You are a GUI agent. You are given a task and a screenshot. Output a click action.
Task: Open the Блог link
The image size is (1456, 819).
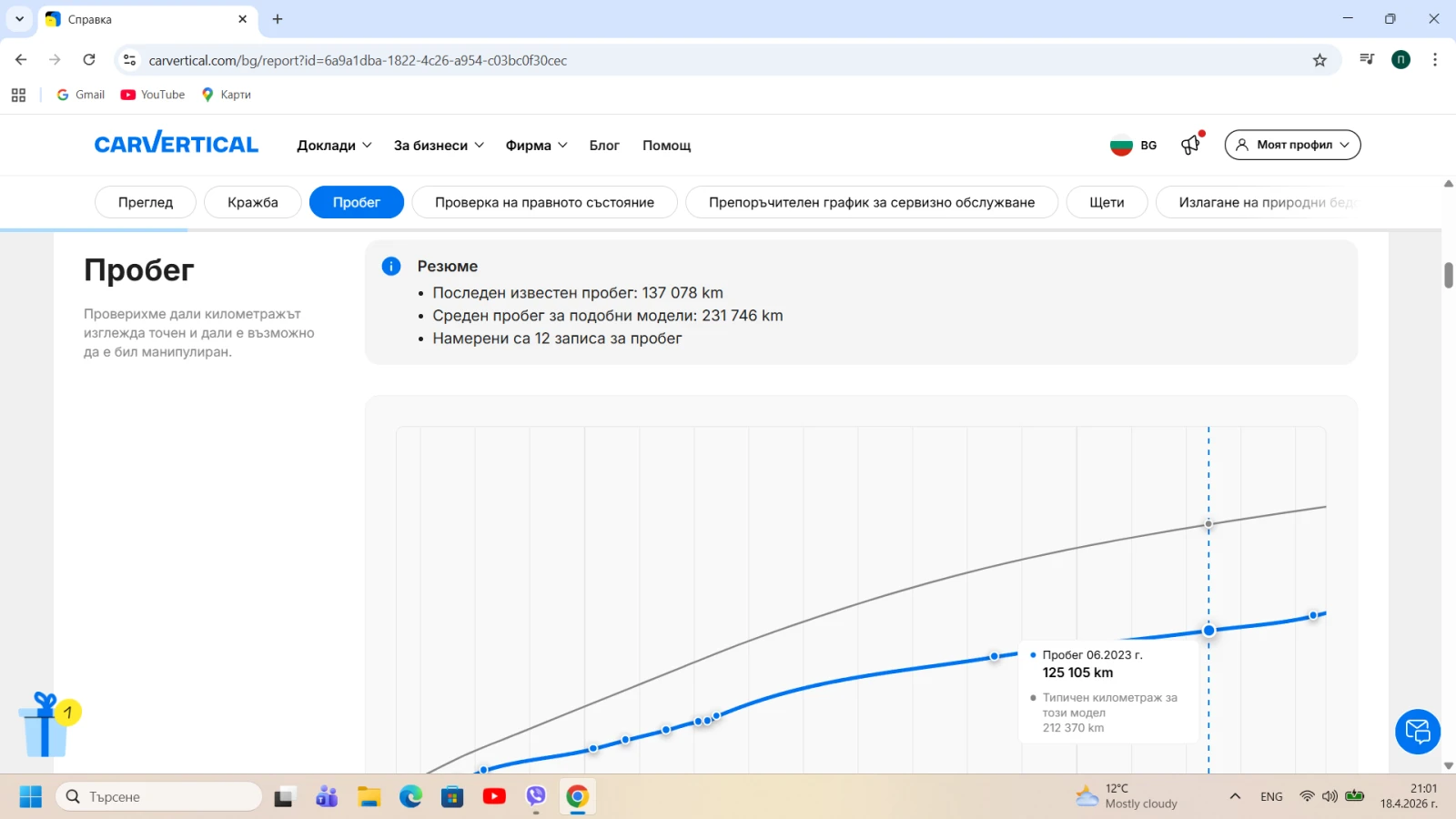604,146
